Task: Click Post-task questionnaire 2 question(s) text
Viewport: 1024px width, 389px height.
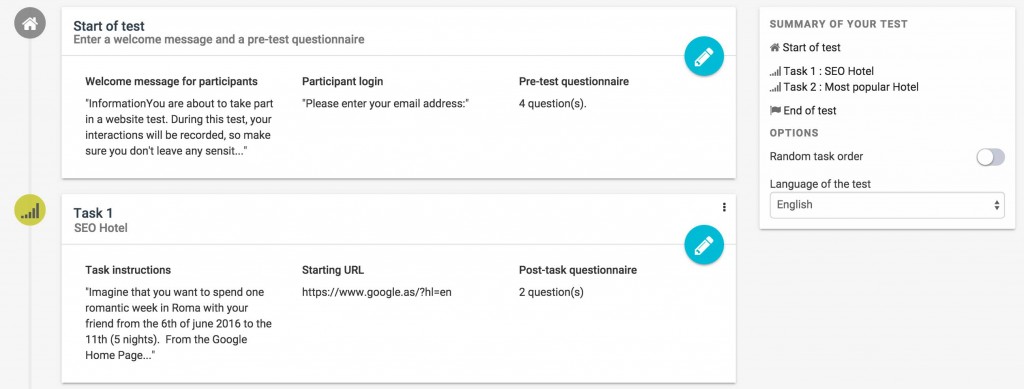Action: pos(551,292)
